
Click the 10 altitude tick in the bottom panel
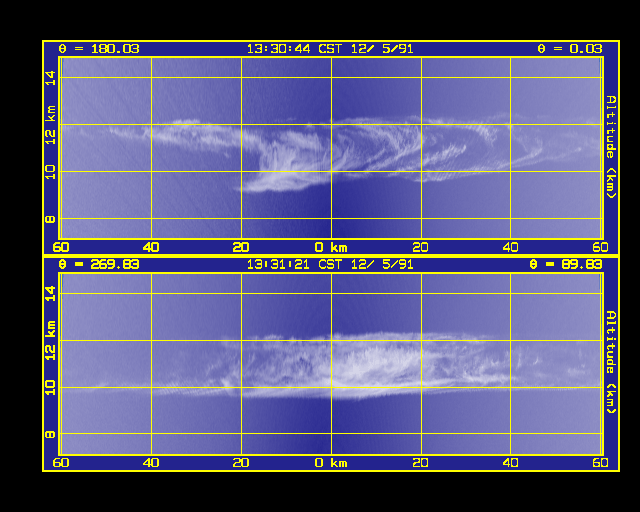click(x=50, y=387)
